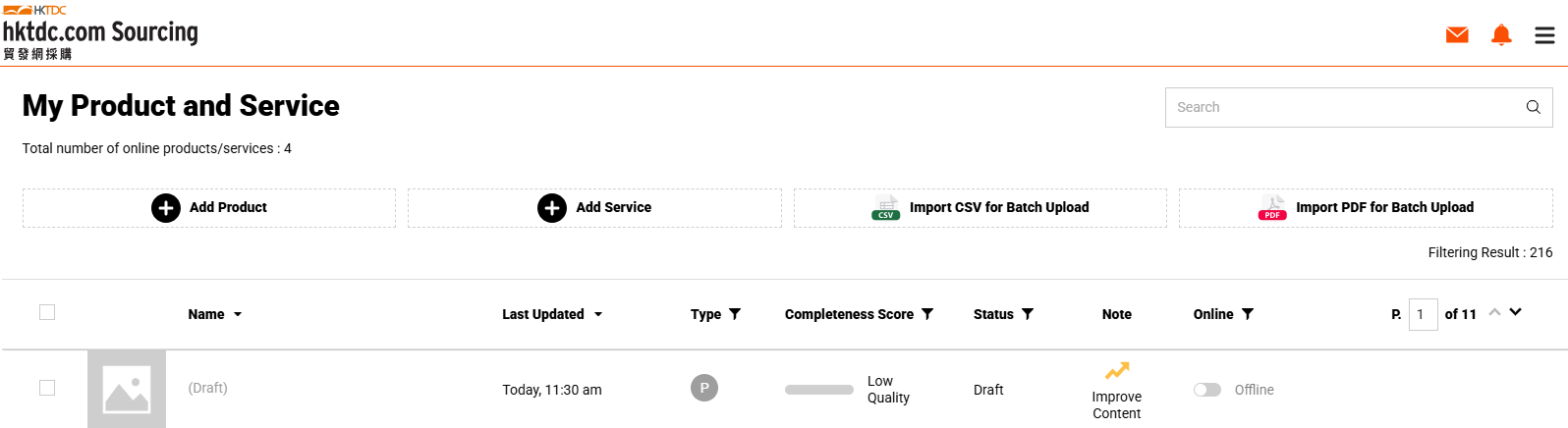Click the notification bell icon
Image resolution: width=1568 pixels, height=428 pixels.
coord(1501,35)
